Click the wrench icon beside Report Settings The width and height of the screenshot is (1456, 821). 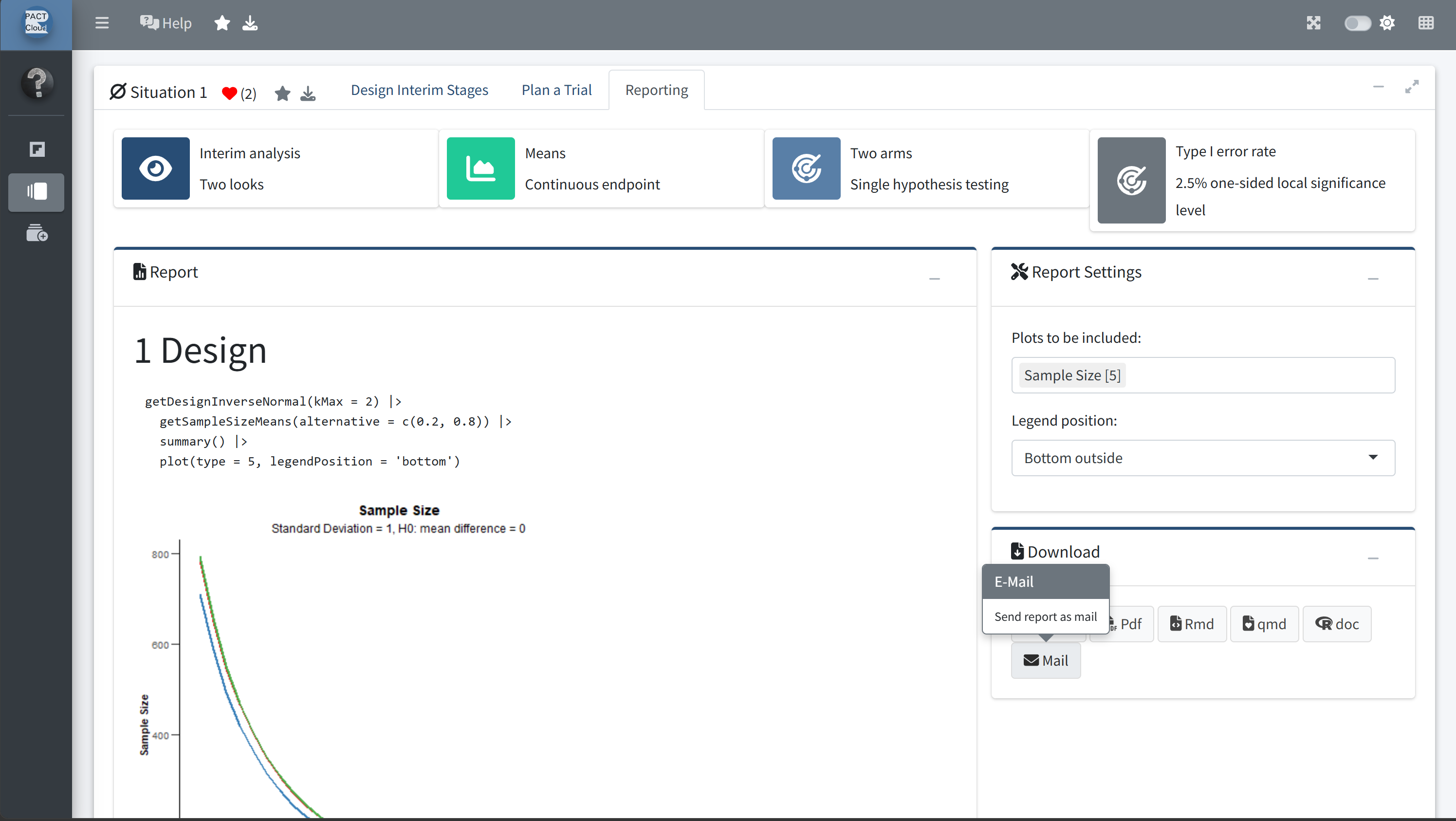tap(1019, 272)
